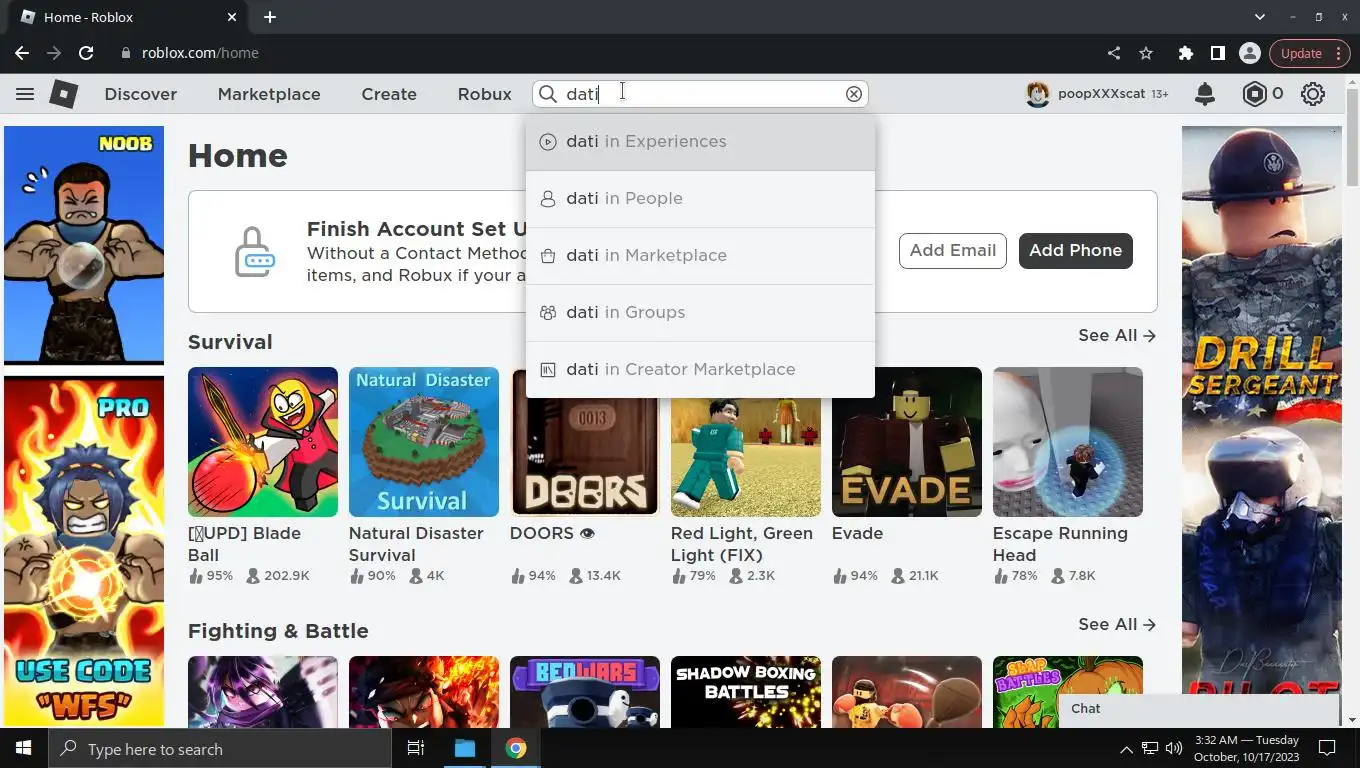Click the Update Chrome button

point(1308,53)
